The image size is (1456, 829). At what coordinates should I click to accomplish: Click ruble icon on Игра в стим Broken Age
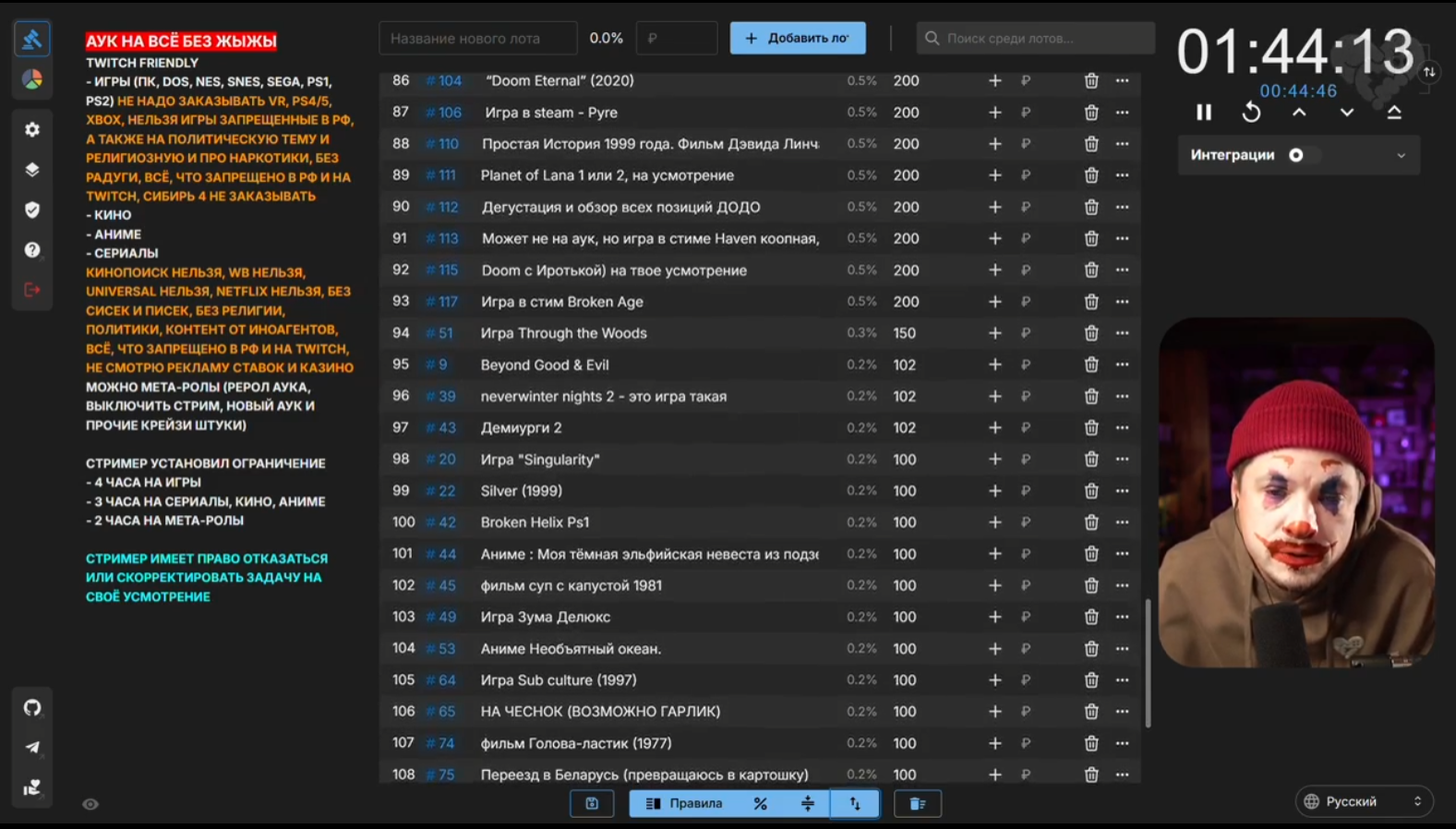point(1026,302)
